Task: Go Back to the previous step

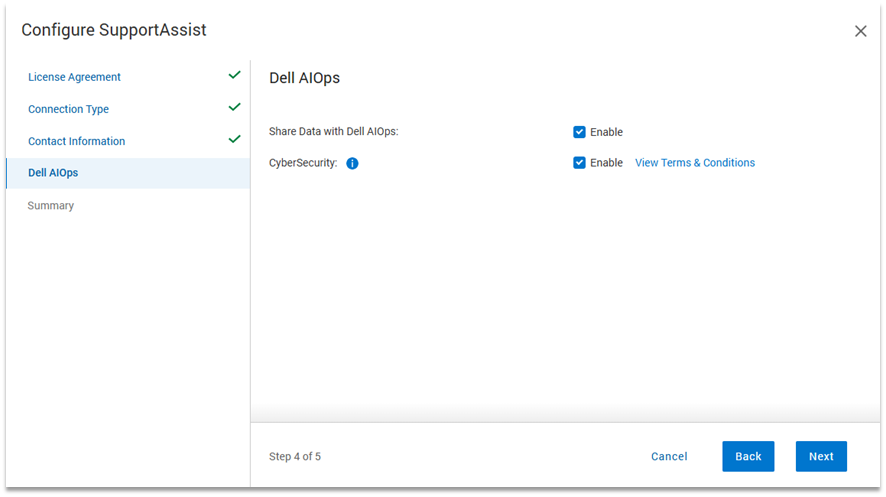Action: tap(748, 456)
